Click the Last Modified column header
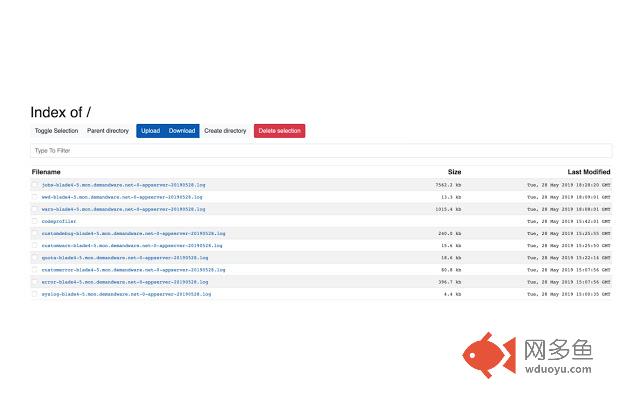Viewport: 640px width, 400px height. (589, 172)
